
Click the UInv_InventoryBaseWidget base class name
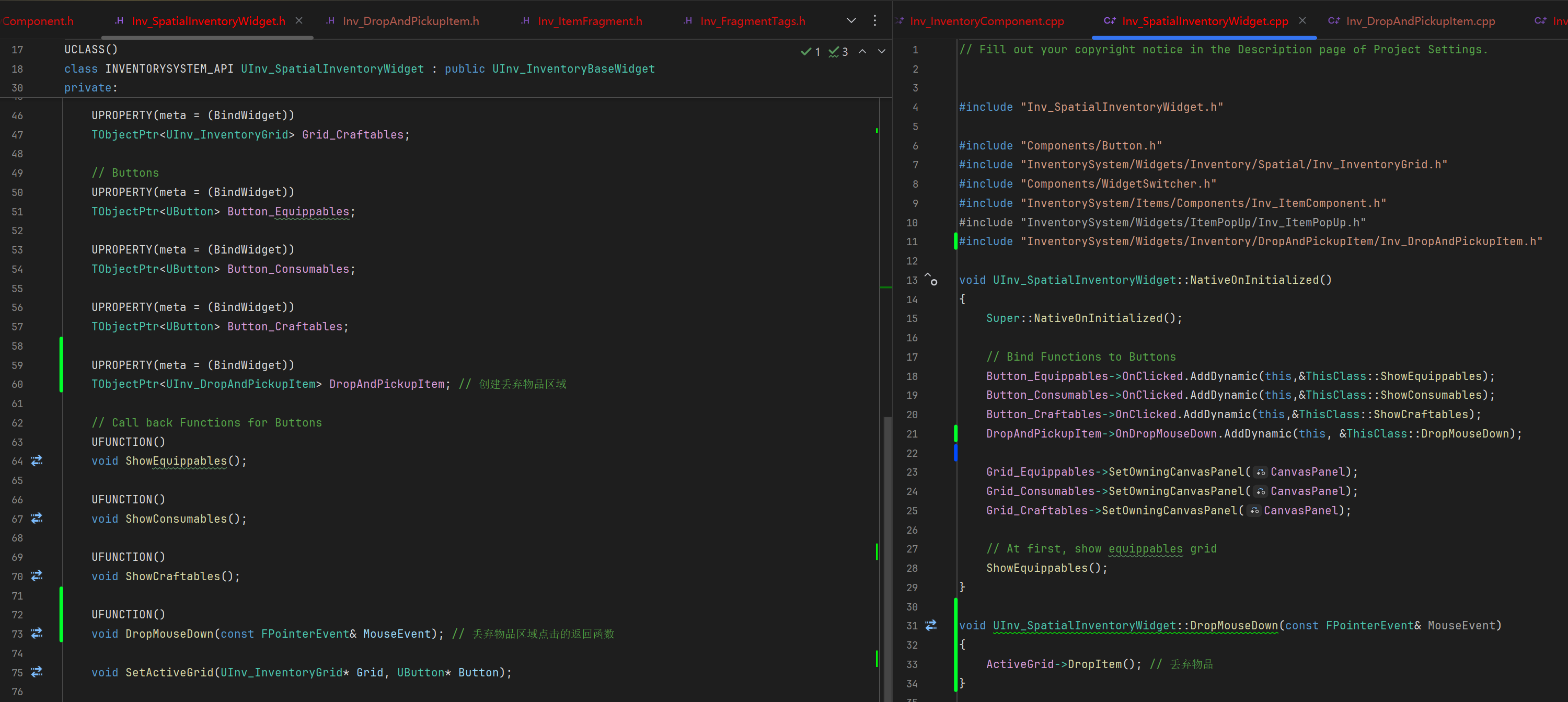(573, 69)
